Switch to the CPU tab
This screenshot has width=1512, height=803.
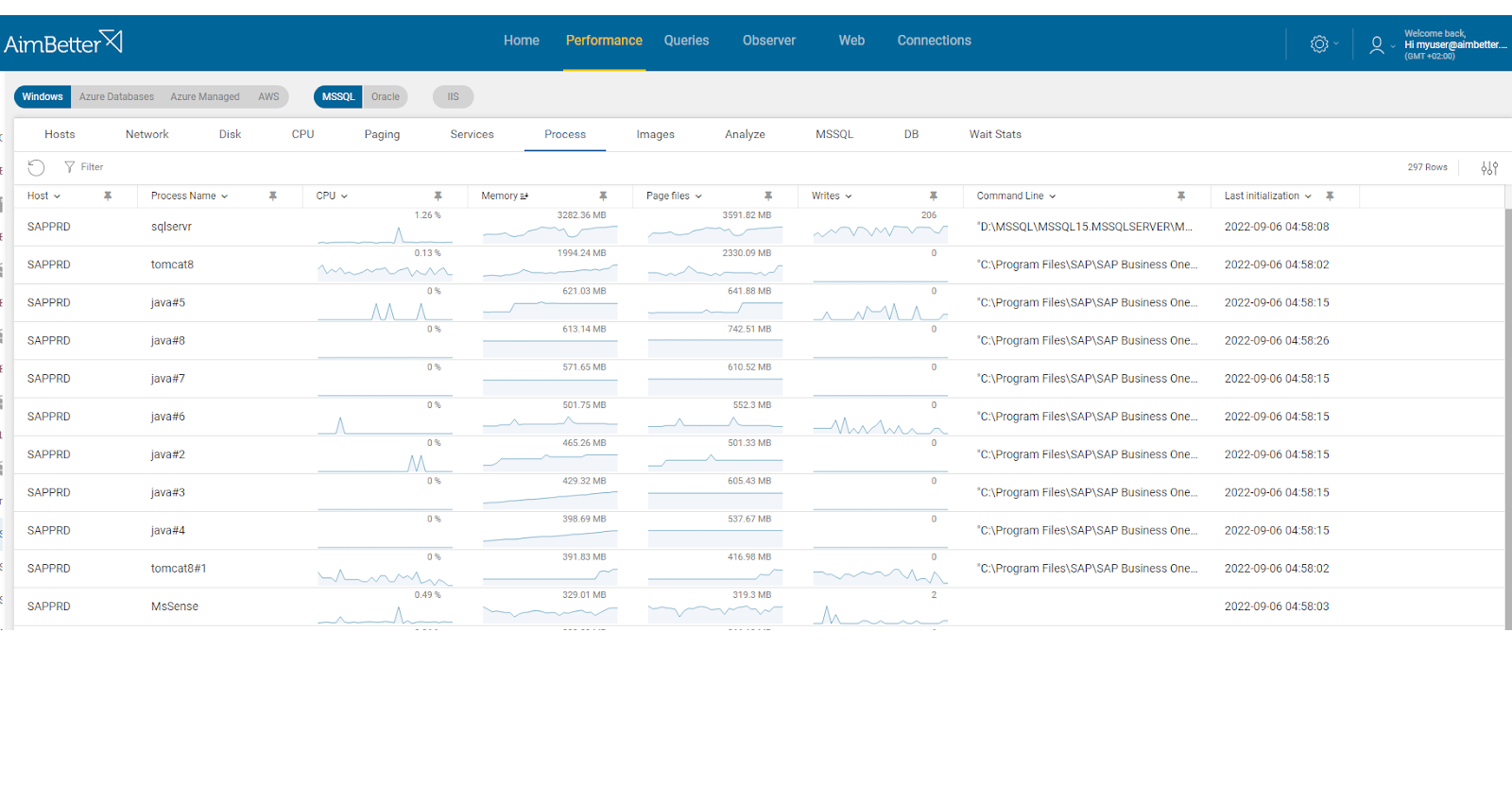click(x=302, y=134)
